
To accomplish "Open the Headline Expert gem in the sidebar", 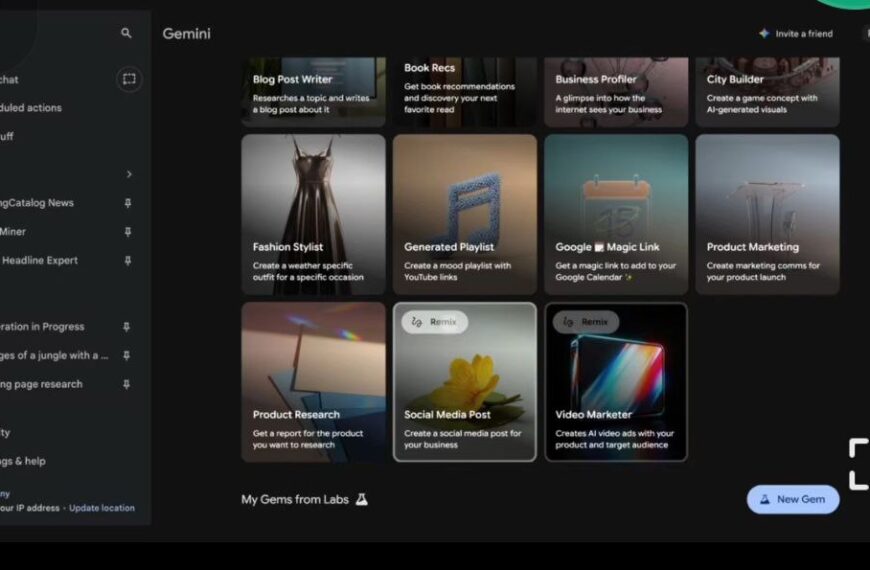I will (x=39, y=260).
